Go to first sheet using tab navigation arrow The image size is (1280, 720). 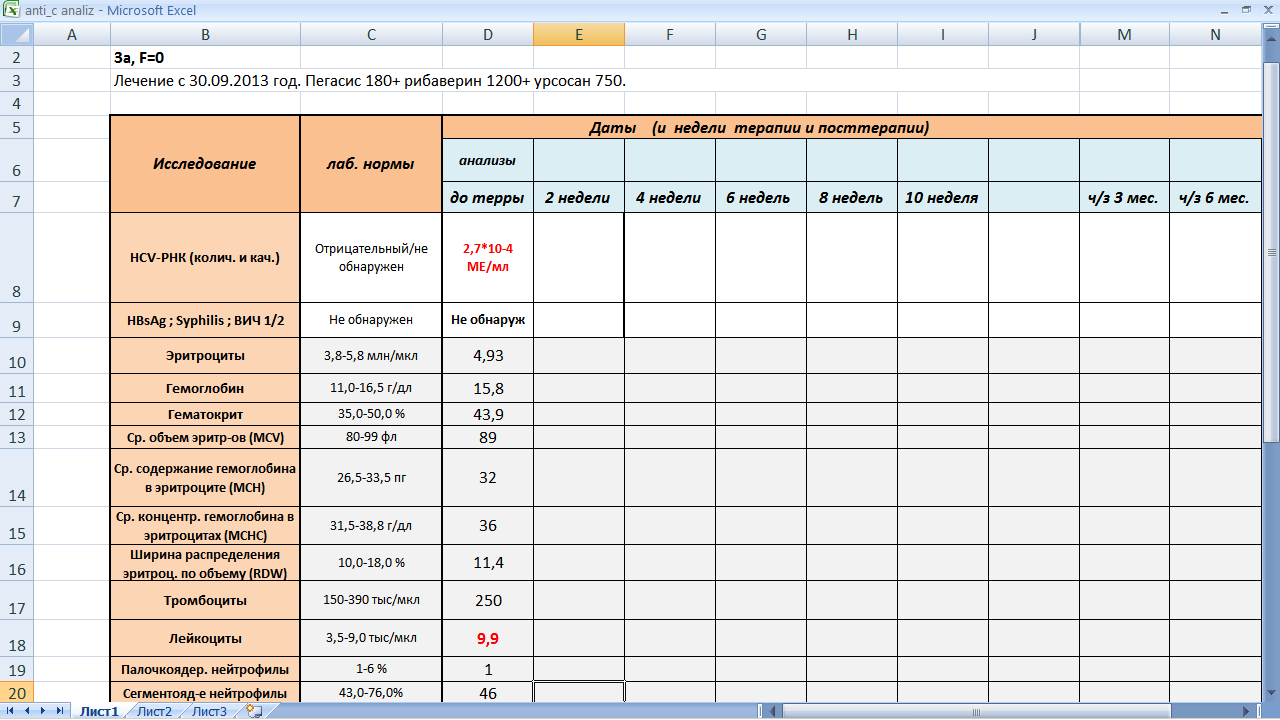click(x=11, y=711)
